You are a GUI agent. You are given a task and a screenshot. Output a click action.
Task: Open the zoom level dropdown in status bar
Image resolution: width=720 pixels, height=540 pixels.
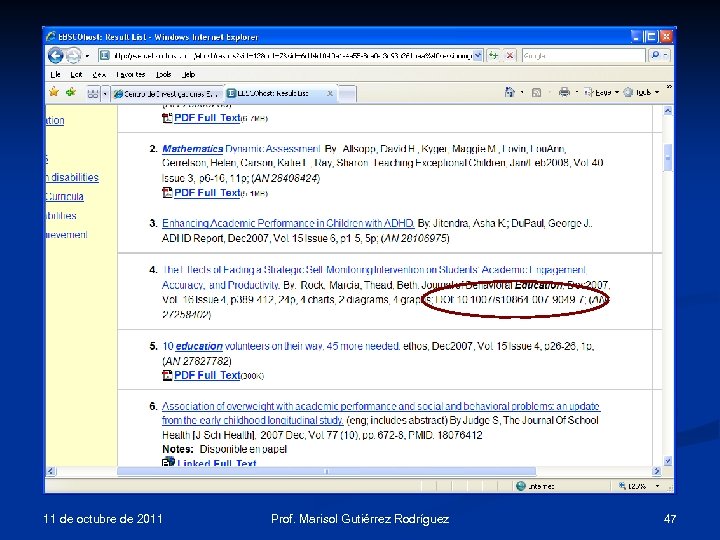pyautogui.click(x=658, y=486)
